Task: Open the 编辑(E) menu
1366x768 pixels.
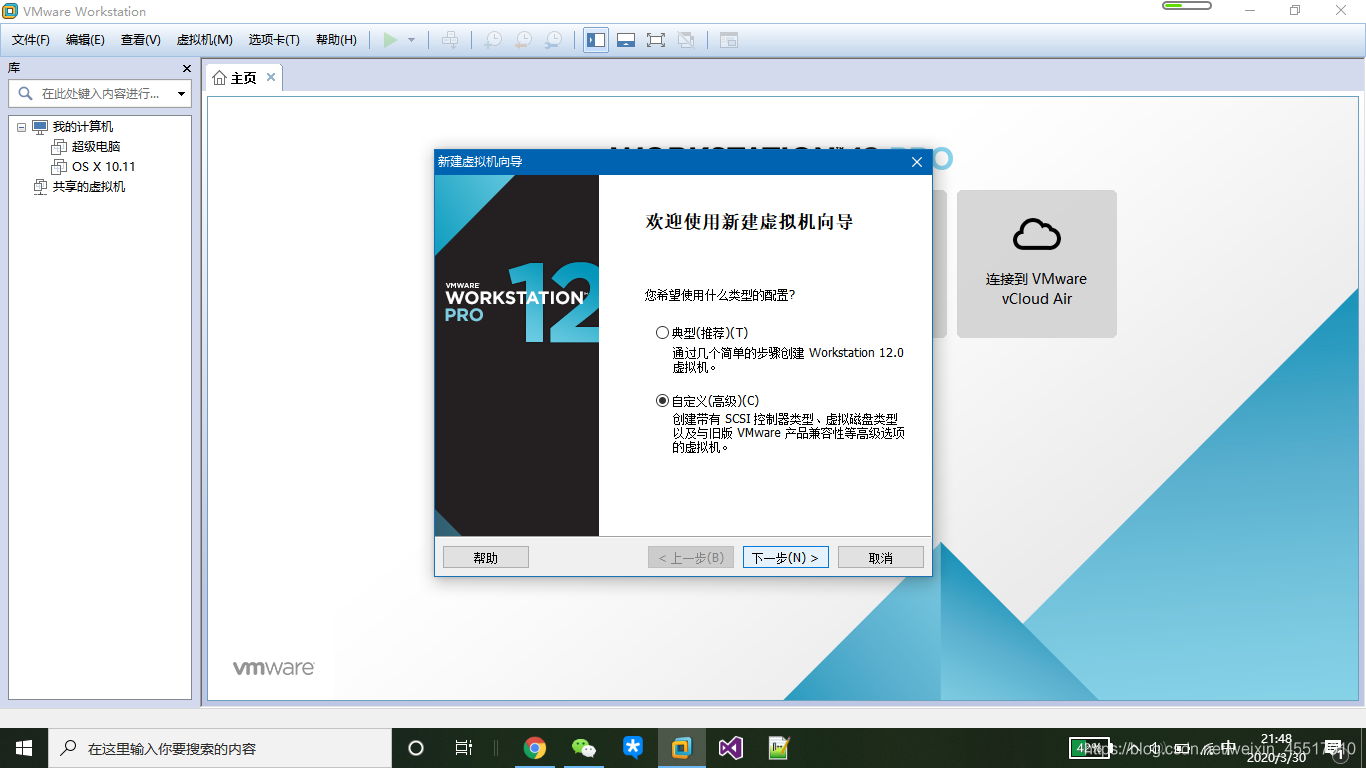Action: (x=85, y=40)
